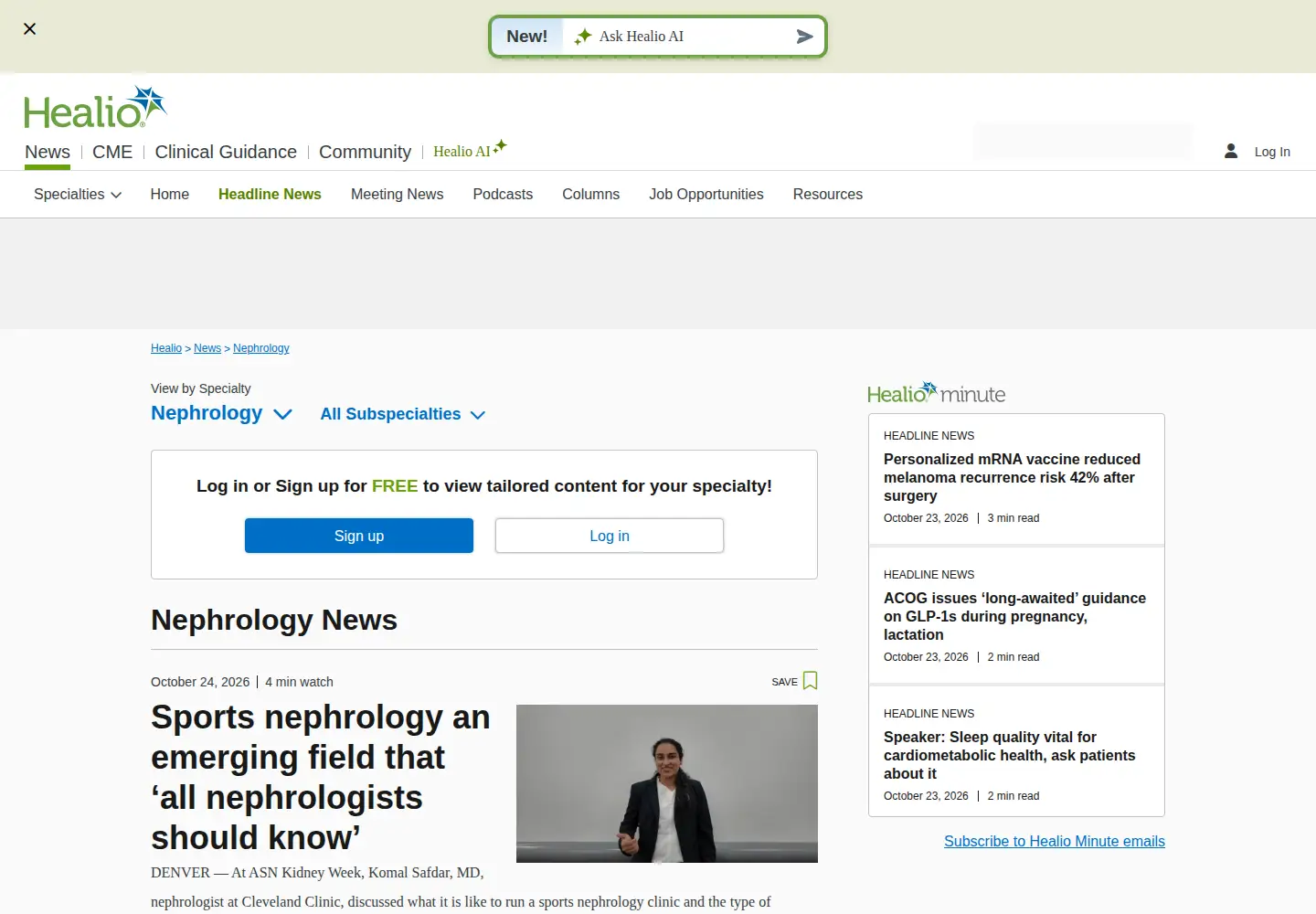1316x914 pixels.
Task: Switch to the CME tab
Action: [x=112, y=152]
